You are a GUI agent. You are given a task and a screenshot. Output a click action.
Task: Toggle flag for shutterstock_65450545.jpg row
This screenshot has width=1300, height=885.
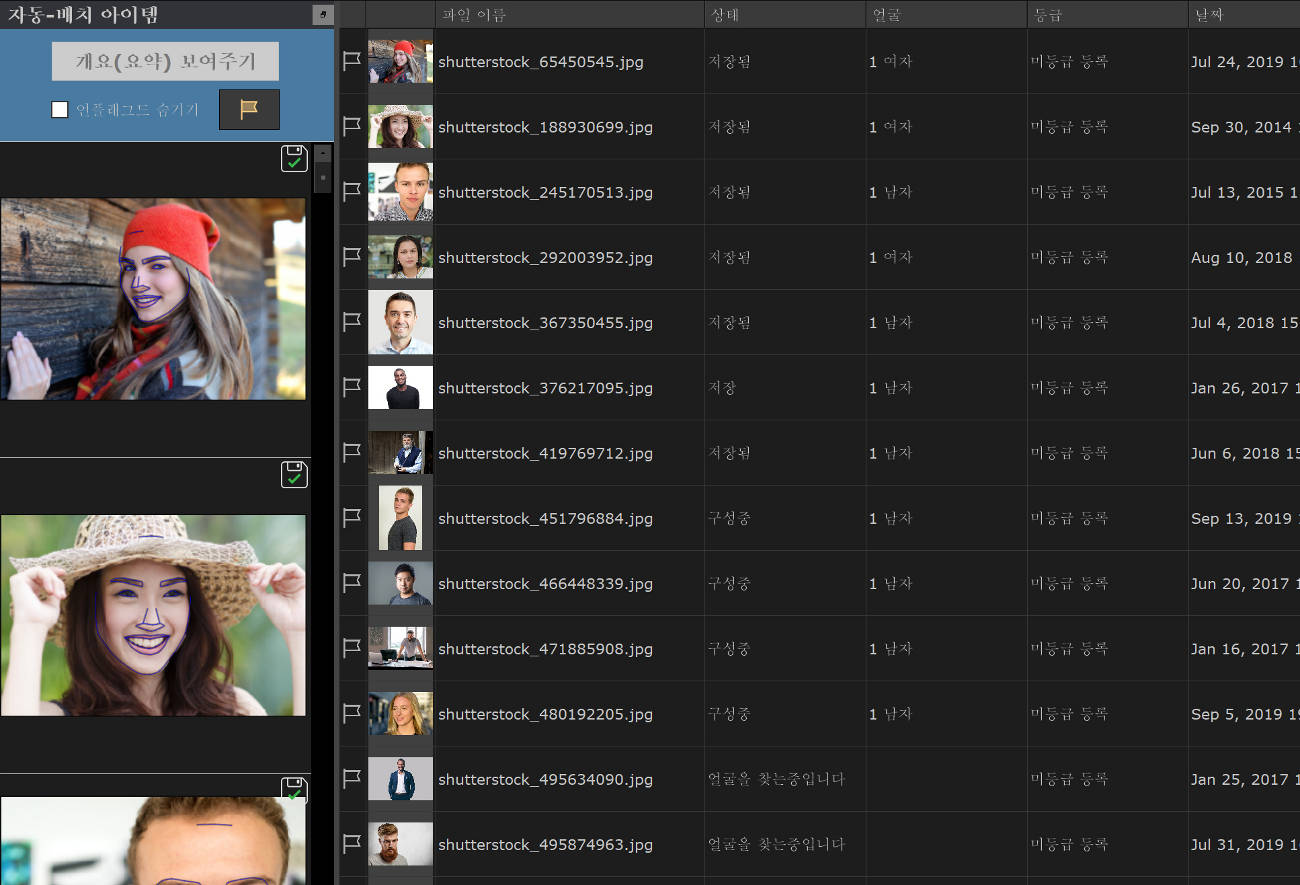click(x=352, y=61)
